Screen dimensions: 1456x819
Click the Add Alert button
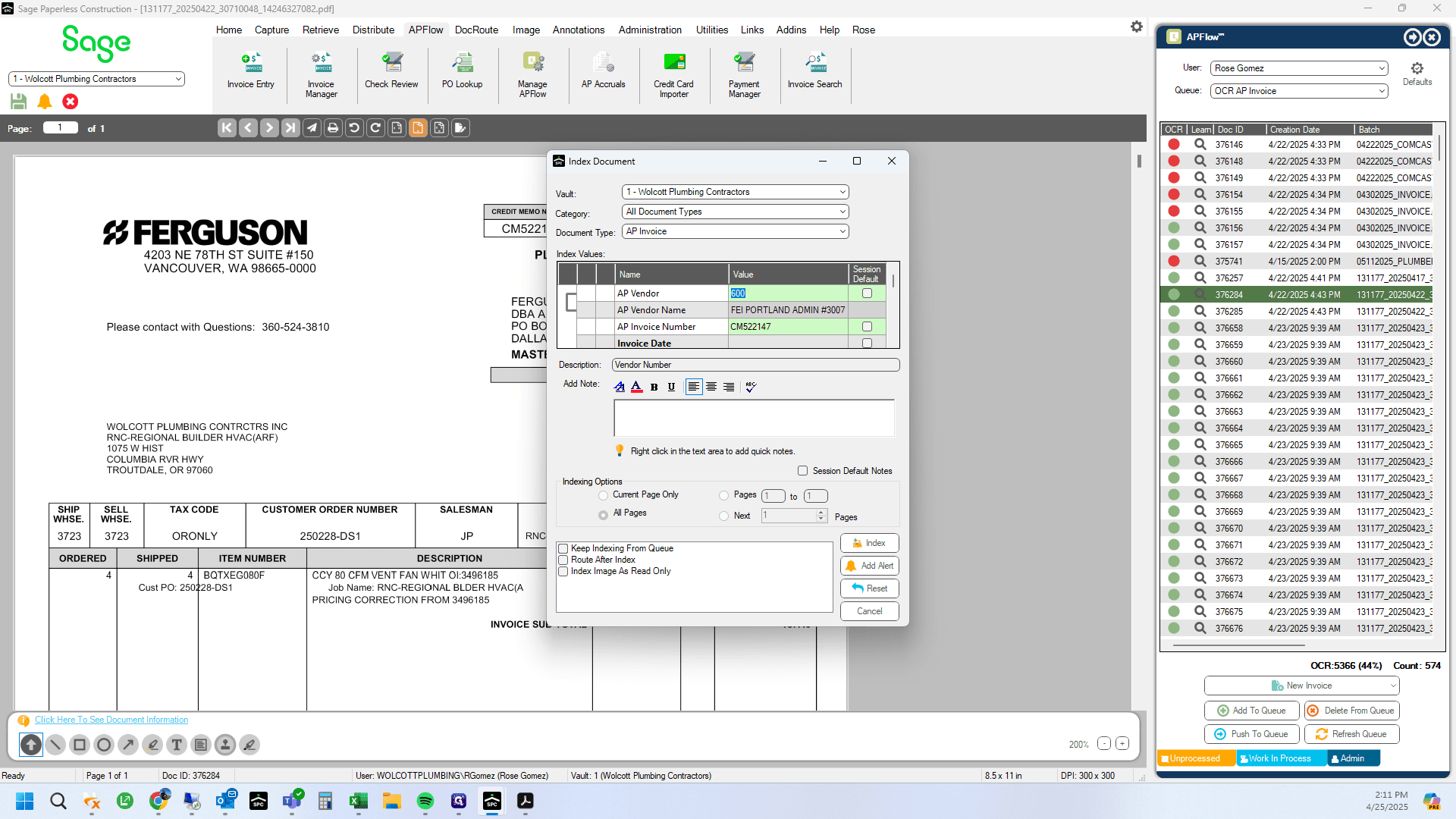pyautogui.click(x=869, y=566)
